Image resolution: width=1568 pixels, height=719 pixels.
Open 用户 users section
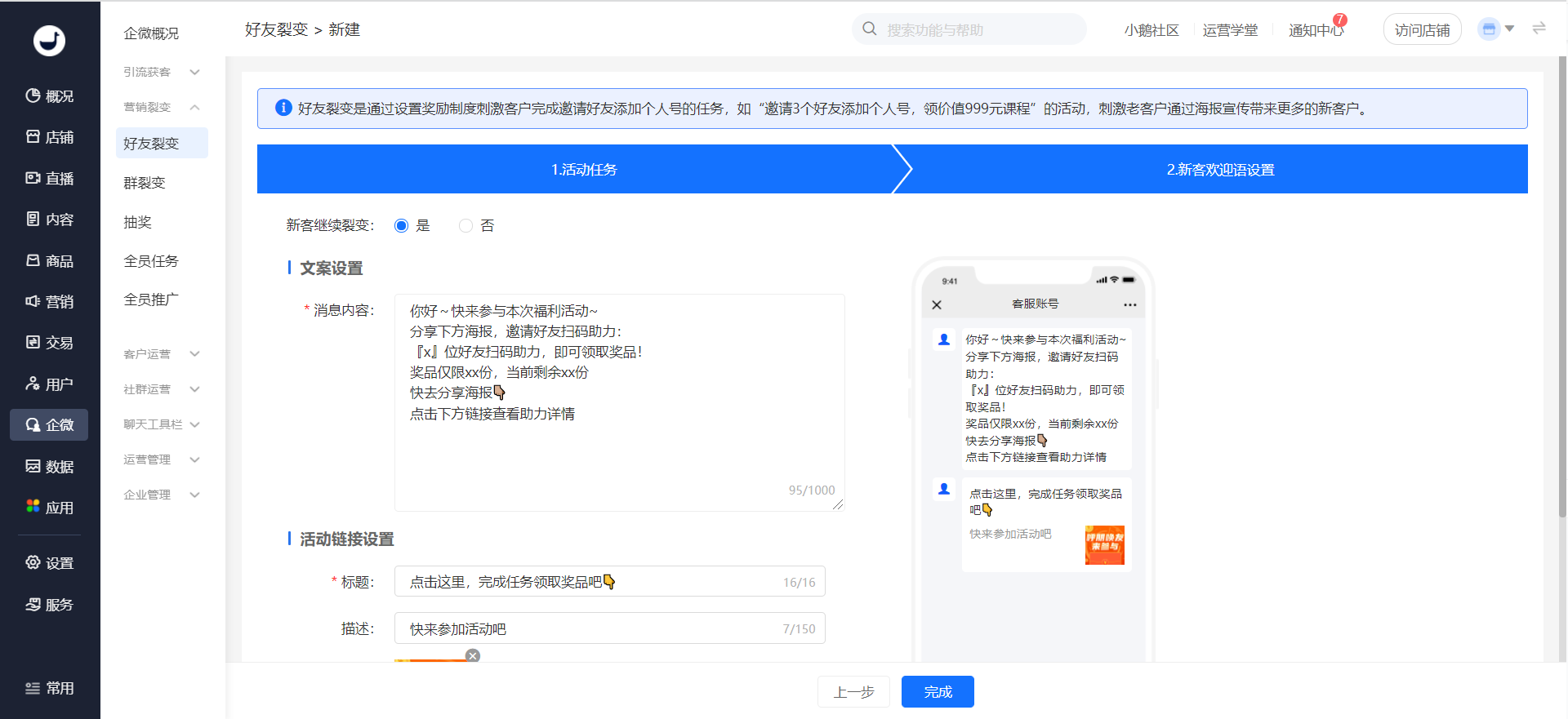(49, 384)
